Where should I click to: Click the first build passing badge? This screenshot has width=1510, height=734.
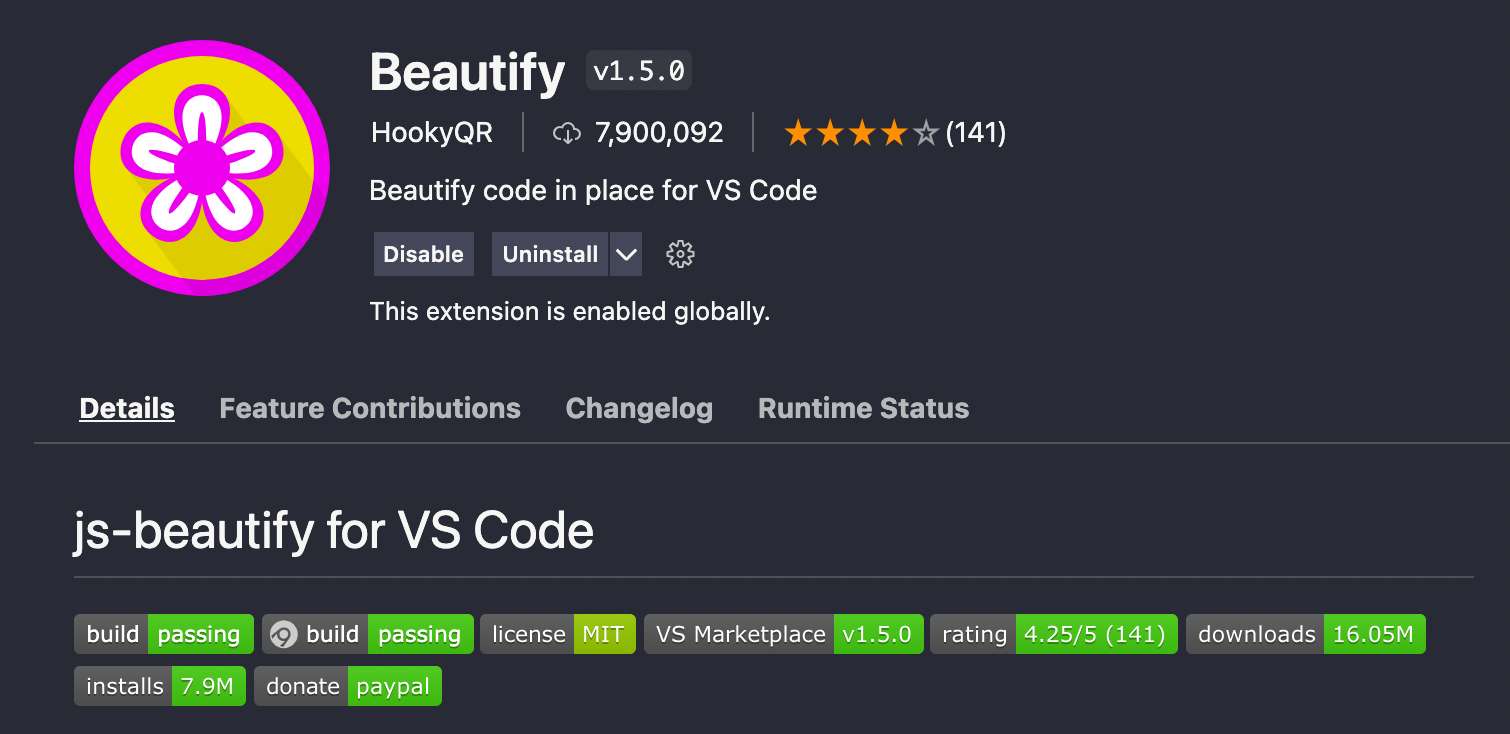[164, 634]
